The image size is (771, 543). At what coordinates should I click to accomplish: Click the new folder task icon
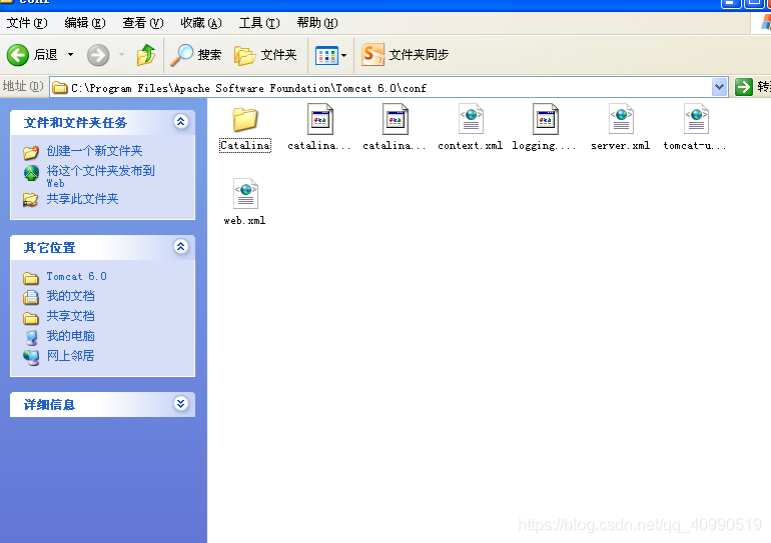point(30,152)
